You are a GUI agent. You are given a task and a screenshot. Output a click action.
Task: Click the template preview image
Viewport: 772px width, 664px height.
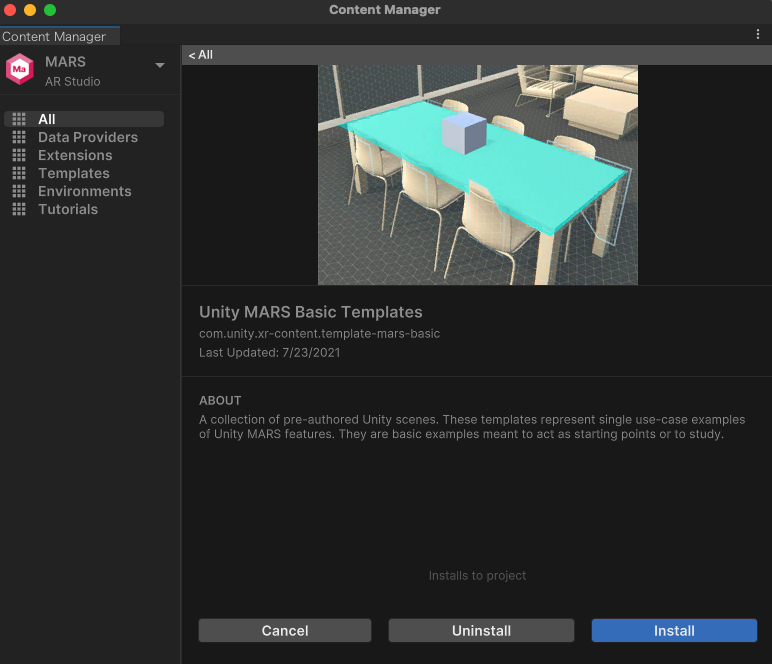478,175
